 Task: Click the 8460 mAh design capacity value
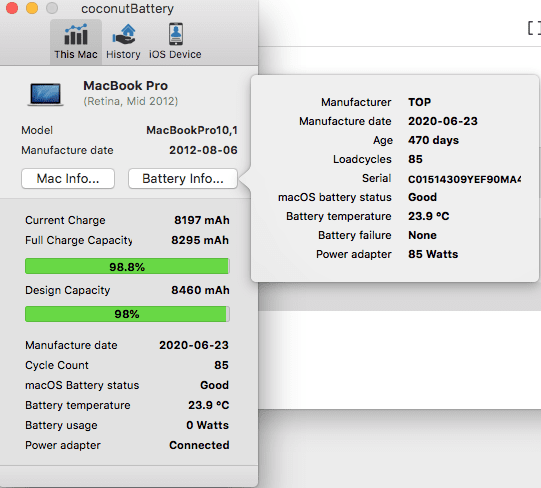tap(200, 290)
